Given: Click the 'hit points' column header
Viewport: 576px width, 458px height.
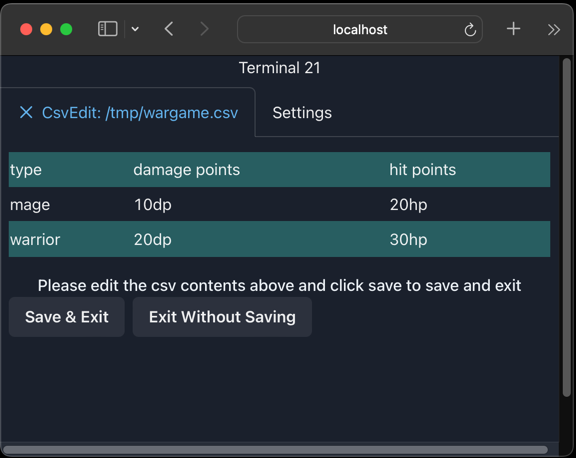Looking at the screenshot, I should click(422, 170).
